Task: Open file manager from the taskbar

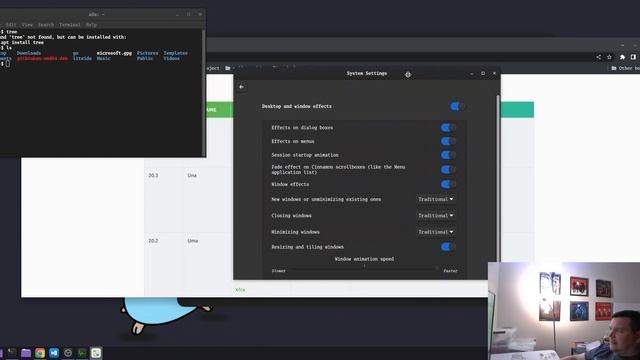Action: 26,353
